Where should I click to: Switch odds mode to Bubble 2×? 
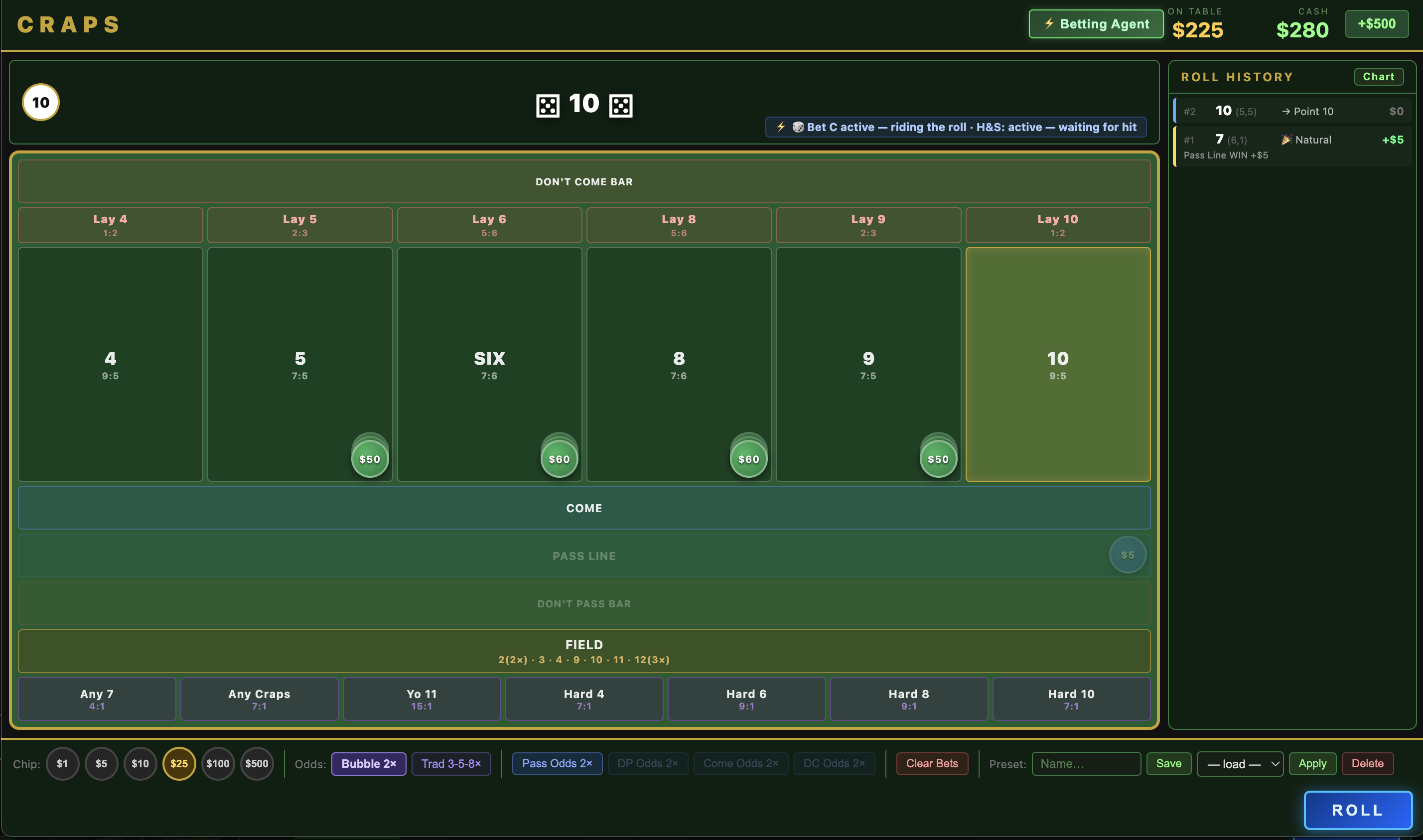[369, 764]
